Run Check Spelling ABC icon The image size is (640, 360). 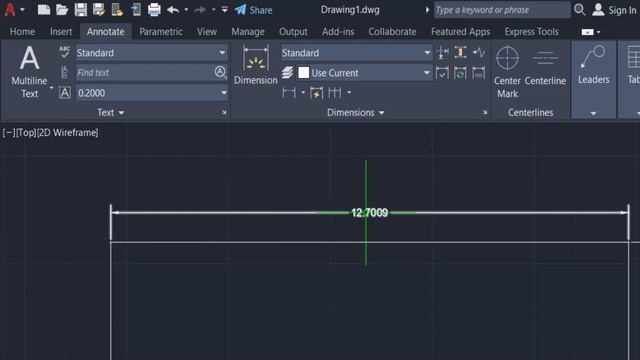(x=64, y=52)
